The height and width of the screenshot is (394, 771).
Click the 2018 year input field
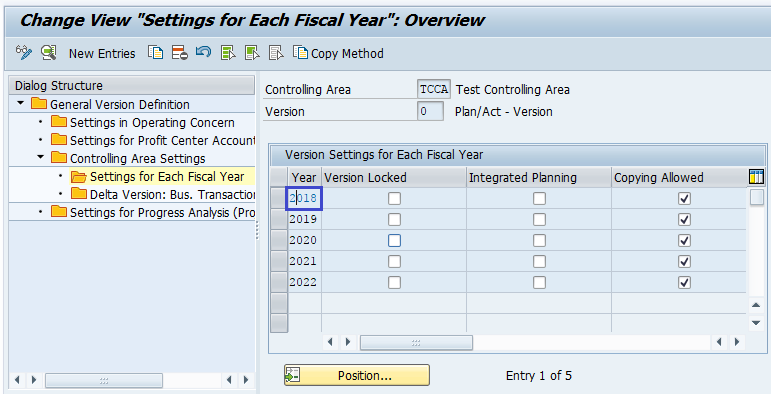coord(304,198)
